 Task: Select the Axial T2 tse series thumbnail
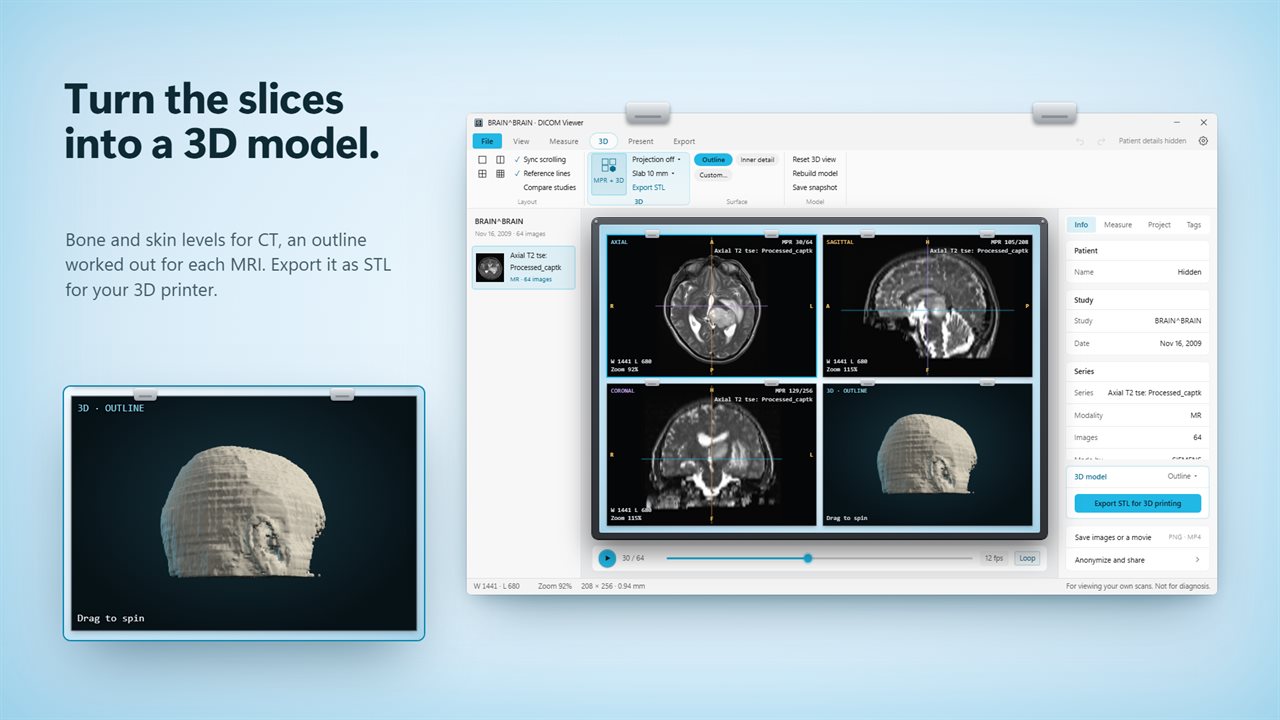coord(524,267)
